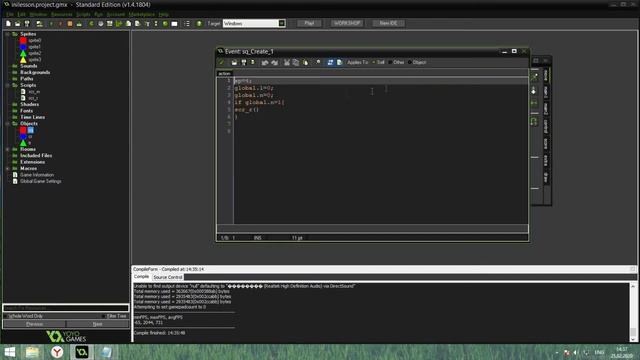The height and width of the screenshot is (360, 640).
Task: Open the File menu
Action: point(9,14)
